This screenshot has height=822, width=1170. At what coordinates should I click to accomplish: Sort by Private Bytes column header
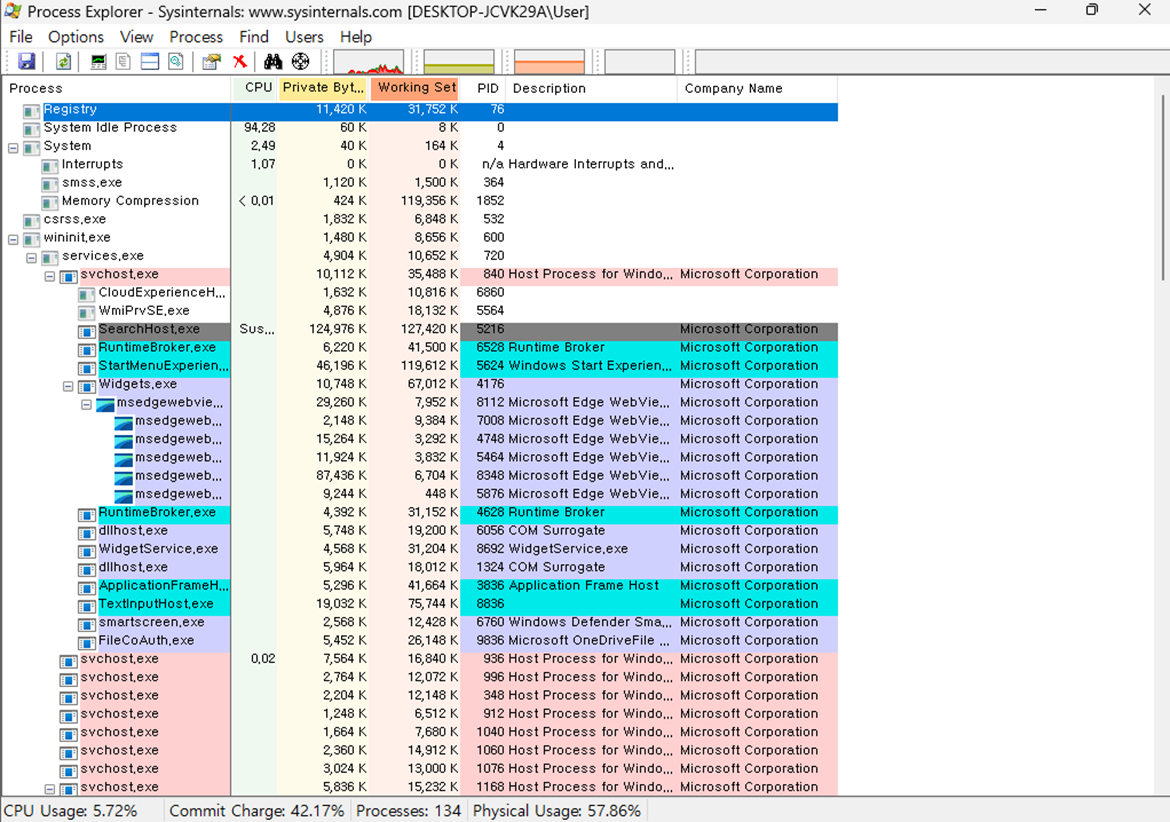[323, 88]
